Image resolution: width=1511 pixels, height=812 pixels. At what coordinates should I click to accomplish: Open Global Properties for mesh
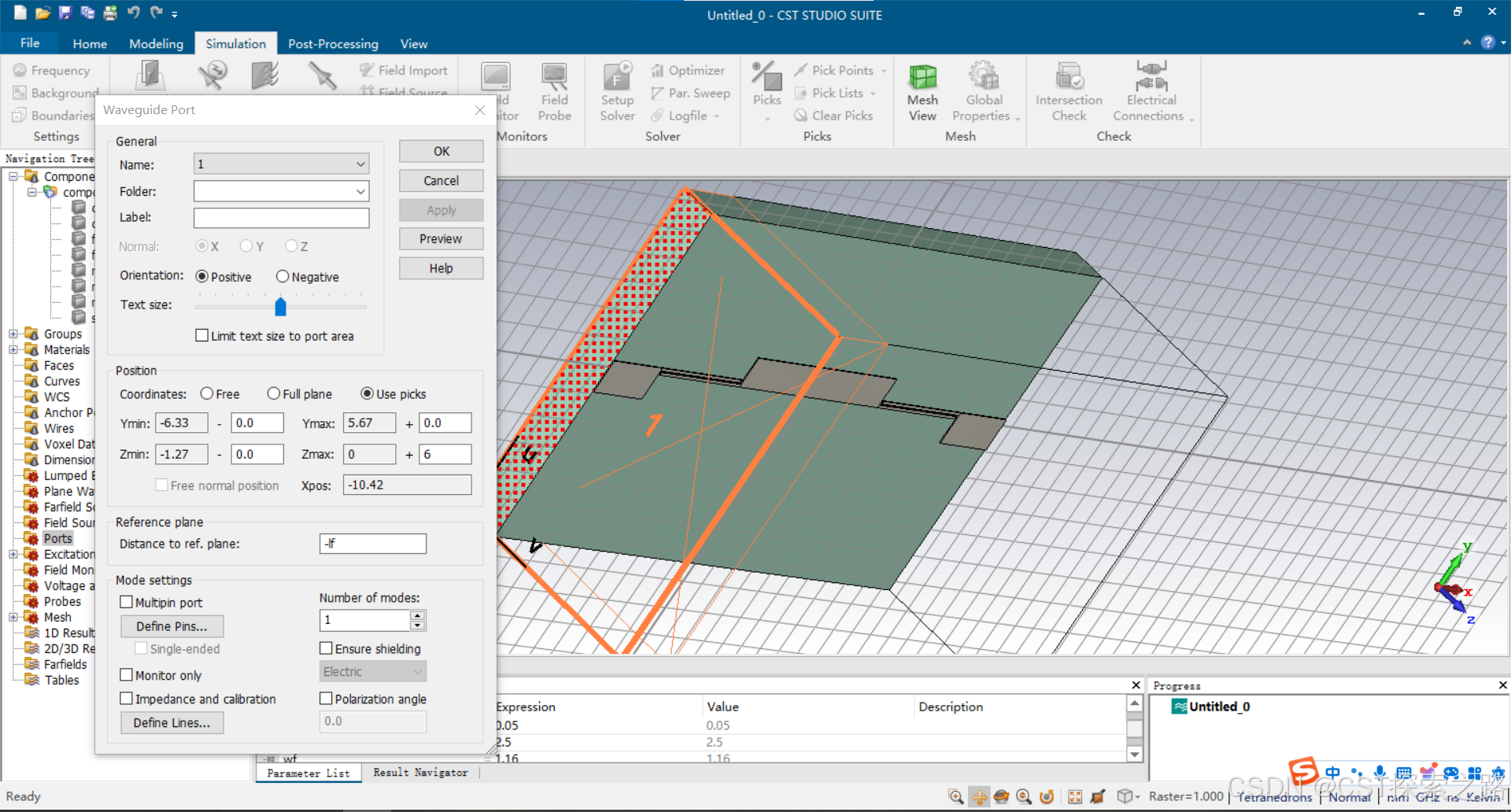984,92
